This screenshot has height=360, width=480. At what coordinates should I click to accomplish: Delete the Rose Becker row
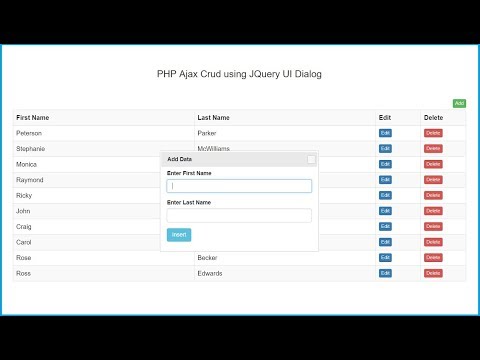(x=433, y=258)
